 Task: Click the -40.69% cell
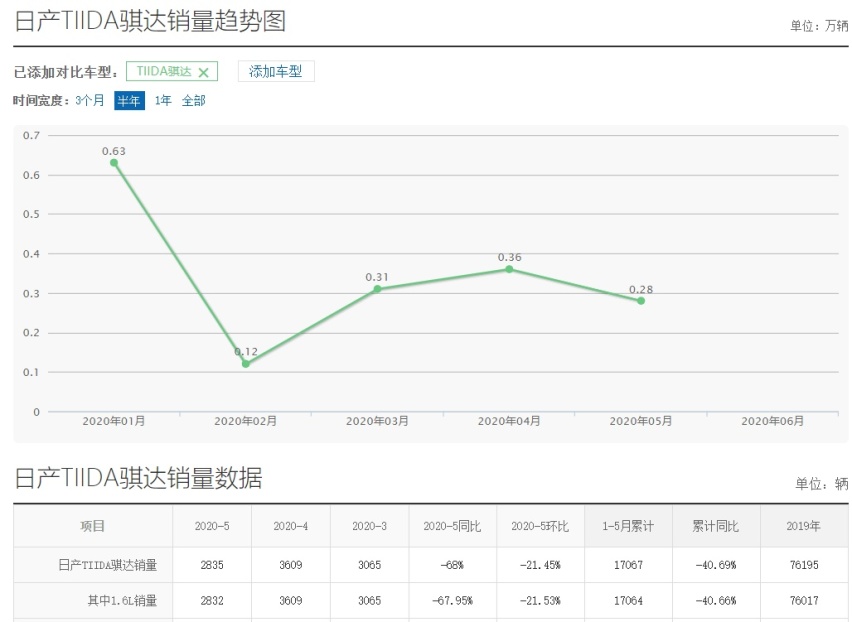[716, 565]
